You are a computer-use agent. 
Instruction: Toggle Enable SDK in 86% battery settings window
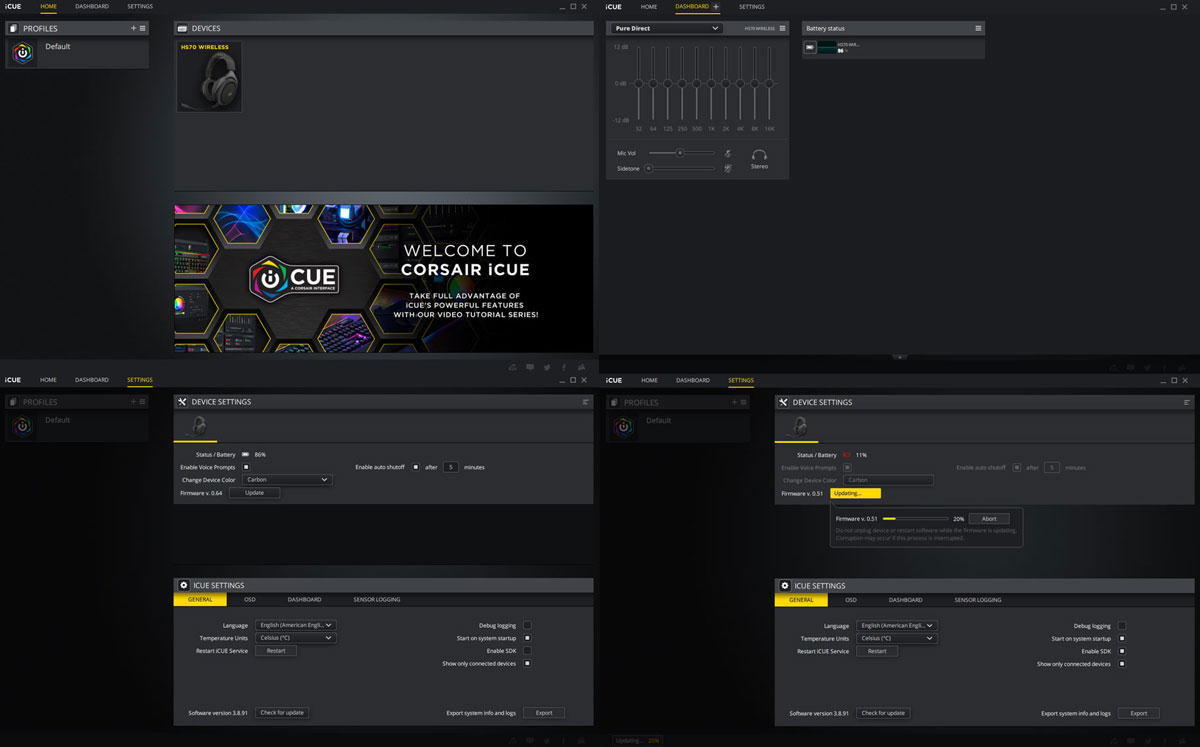coord(527,651)
